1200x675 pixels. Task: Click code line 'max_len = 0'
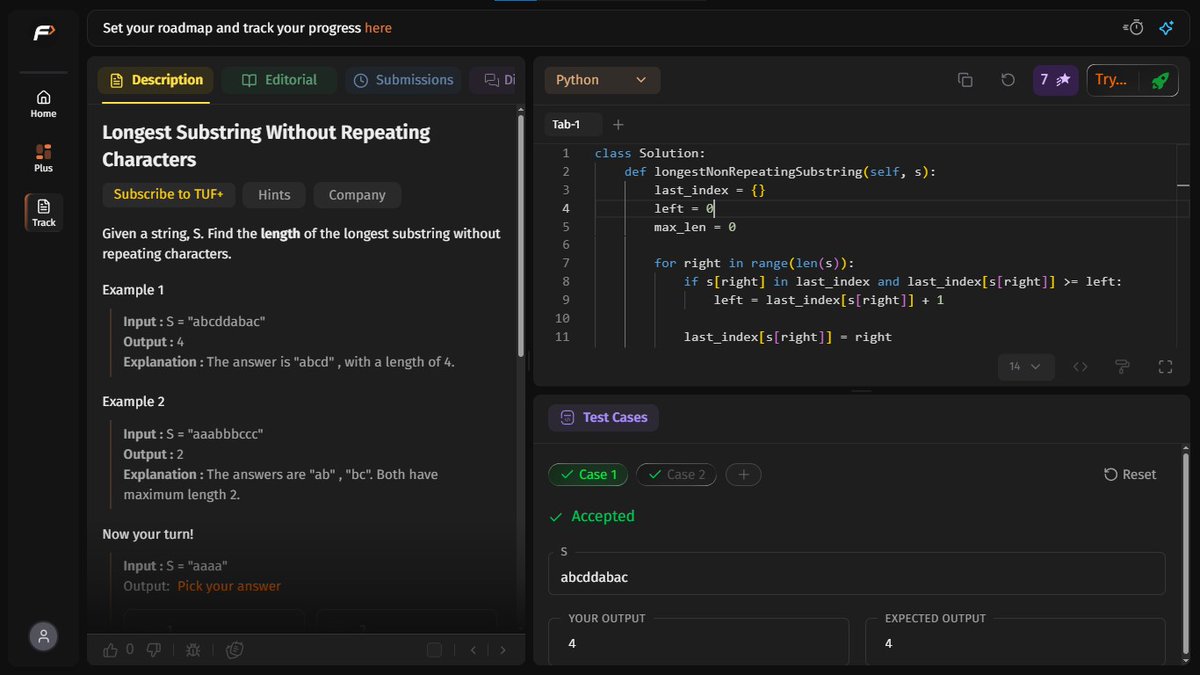click(x=695, y=227)
